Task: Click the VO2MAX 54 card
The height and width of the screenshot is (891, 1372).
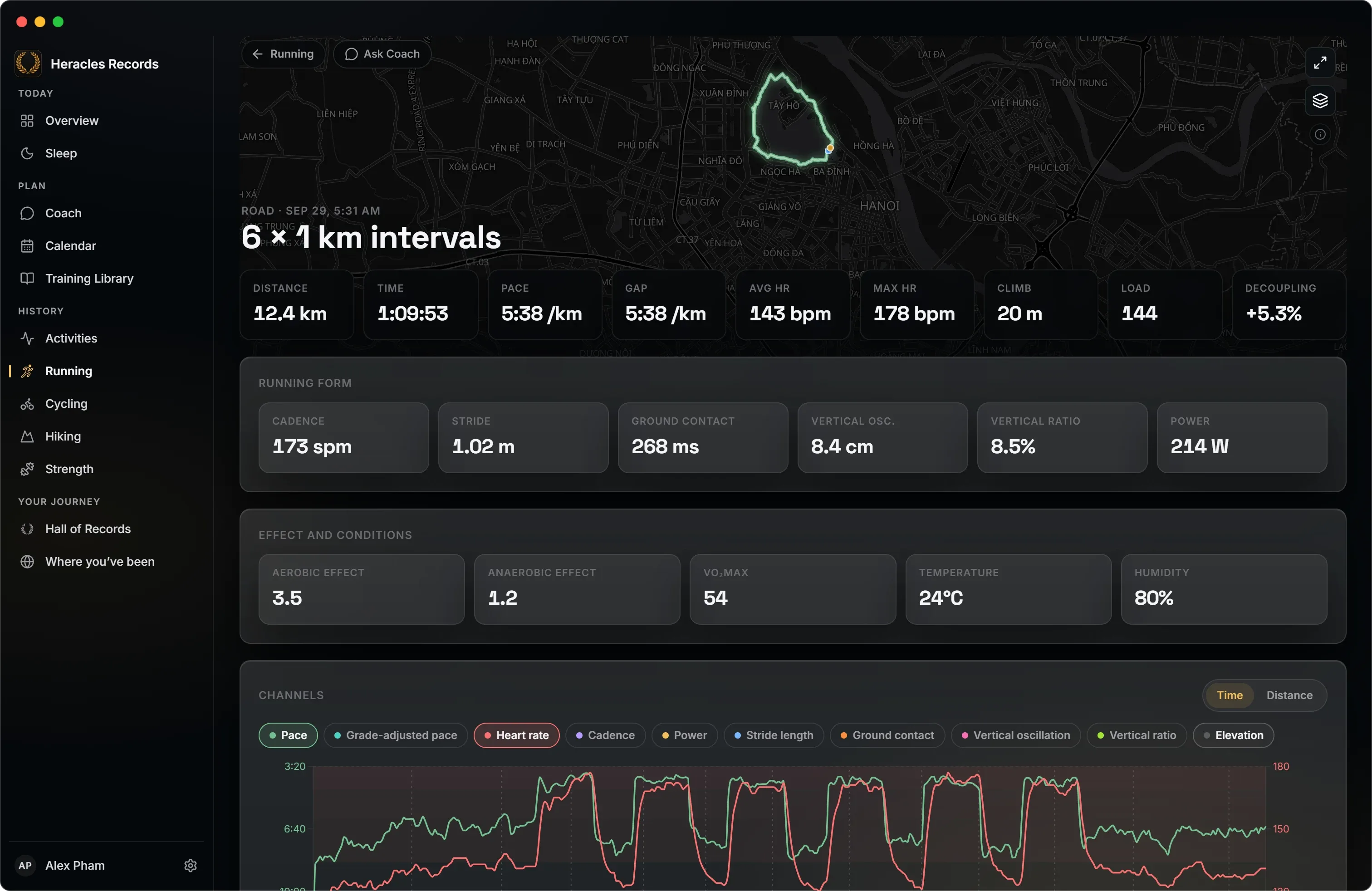Action: [x=793, y=590]
